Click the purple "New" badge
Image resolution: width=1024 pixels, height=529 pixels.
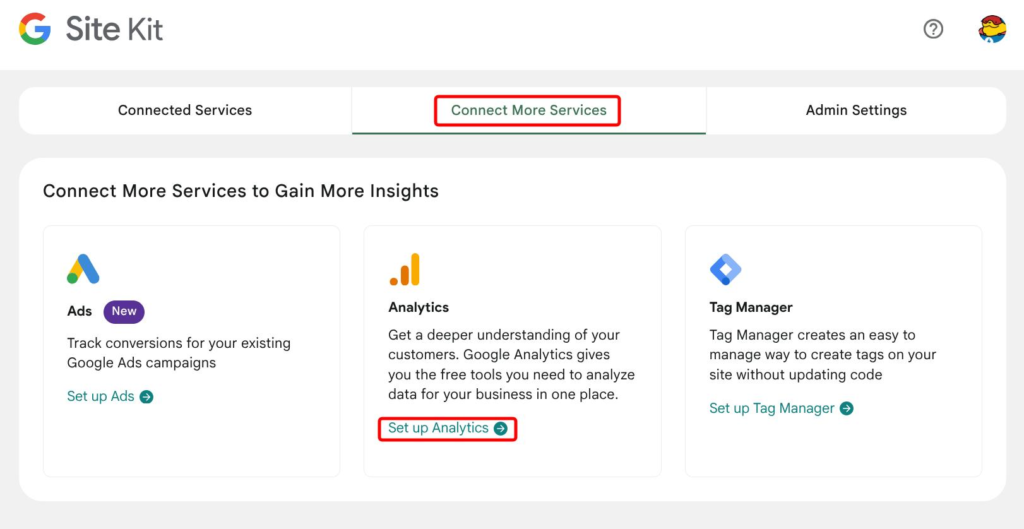pyautogui.click(x=124, y=311)
